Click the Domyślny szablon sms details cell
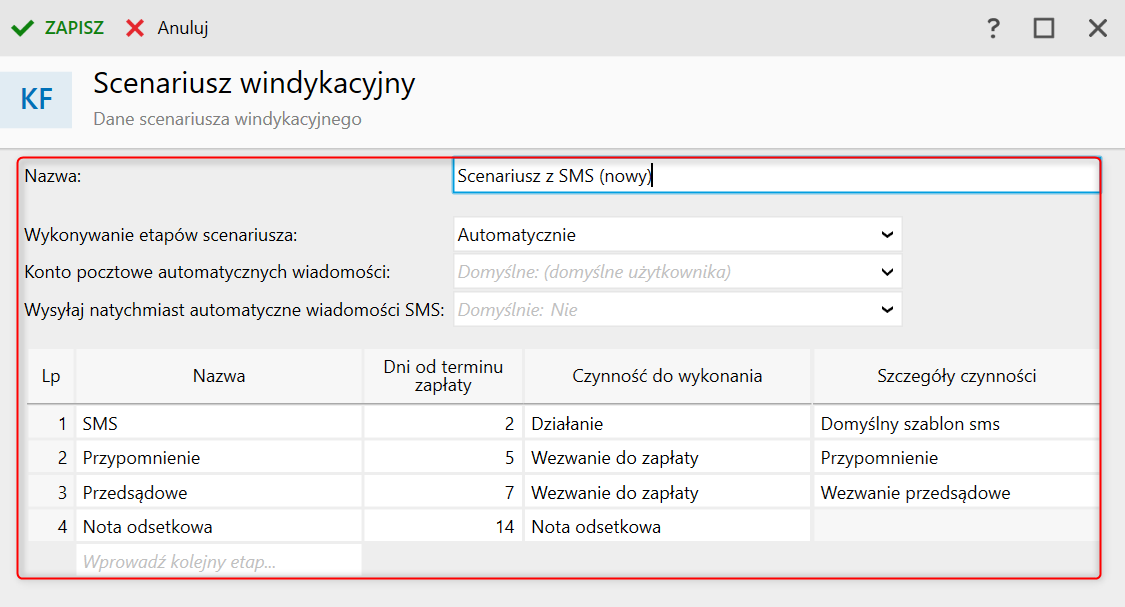Screen dimensions: 1125x607 [x=956, y=423]
